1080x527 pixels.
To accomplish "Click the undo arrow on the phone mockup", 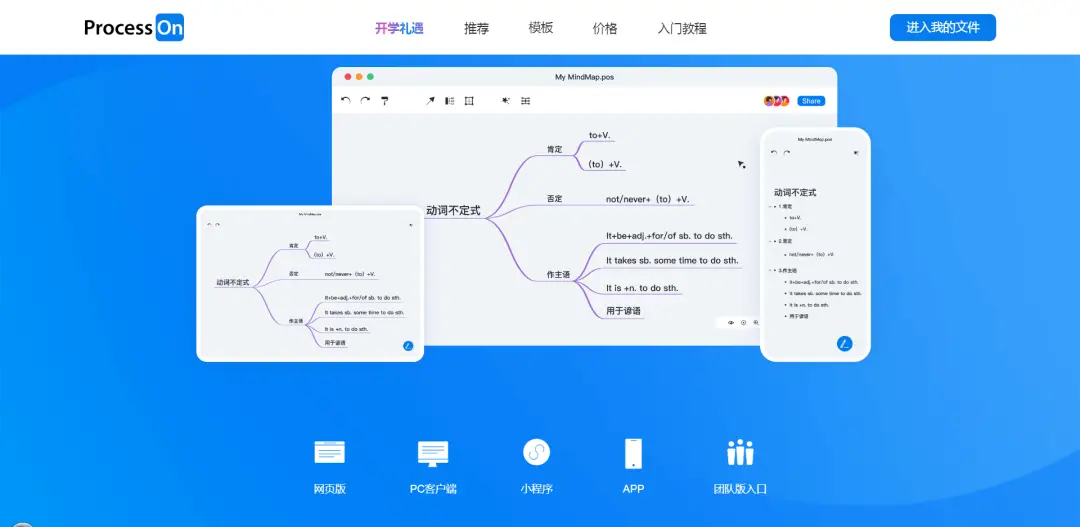I will tap(774, 152).
